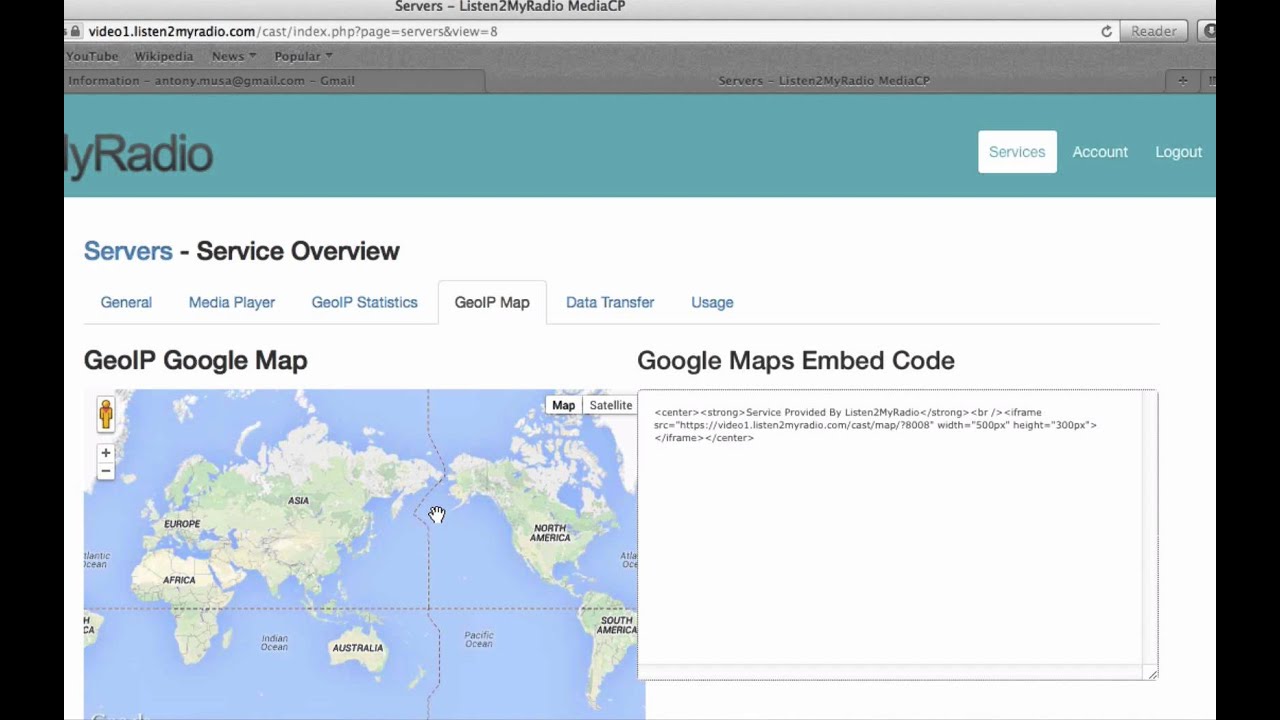
Task: Click the SOUTH AMERICA map label
Action: click(616, 625)
